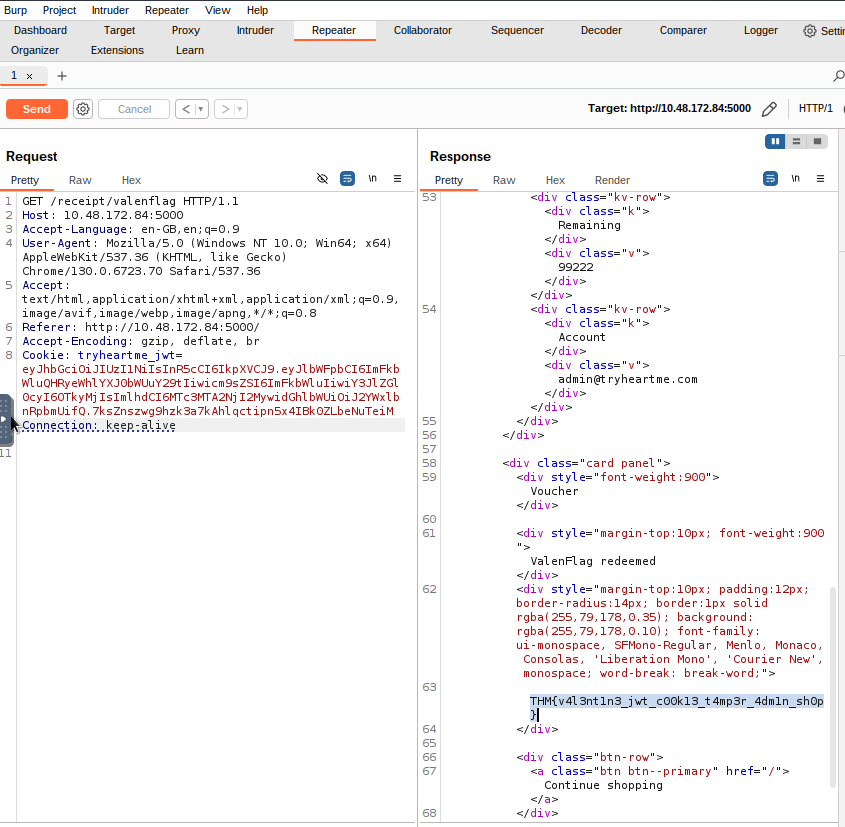Edit target with the pencil icon
This screenshot has height=827, width=845.
[769, 109]
